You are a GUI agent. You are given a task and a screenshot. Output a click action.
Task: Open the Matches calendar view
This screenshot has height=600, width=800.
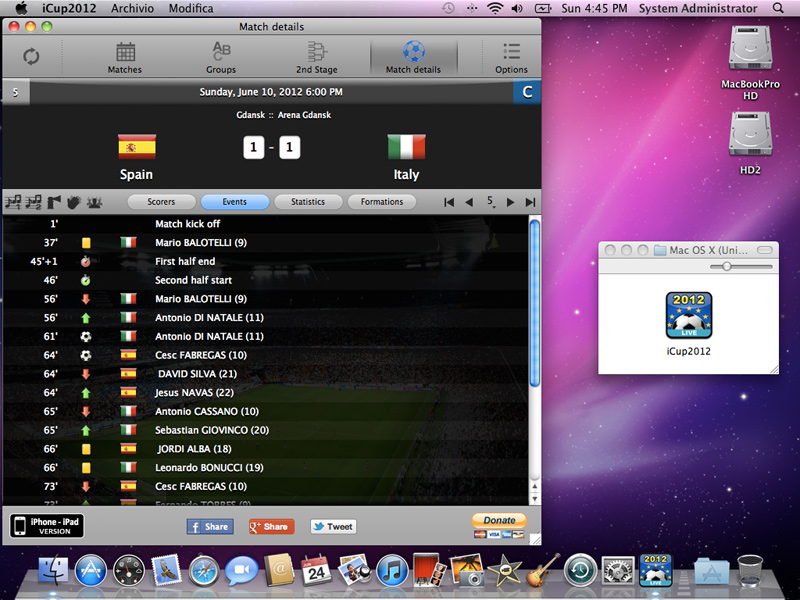coord(125,58)
